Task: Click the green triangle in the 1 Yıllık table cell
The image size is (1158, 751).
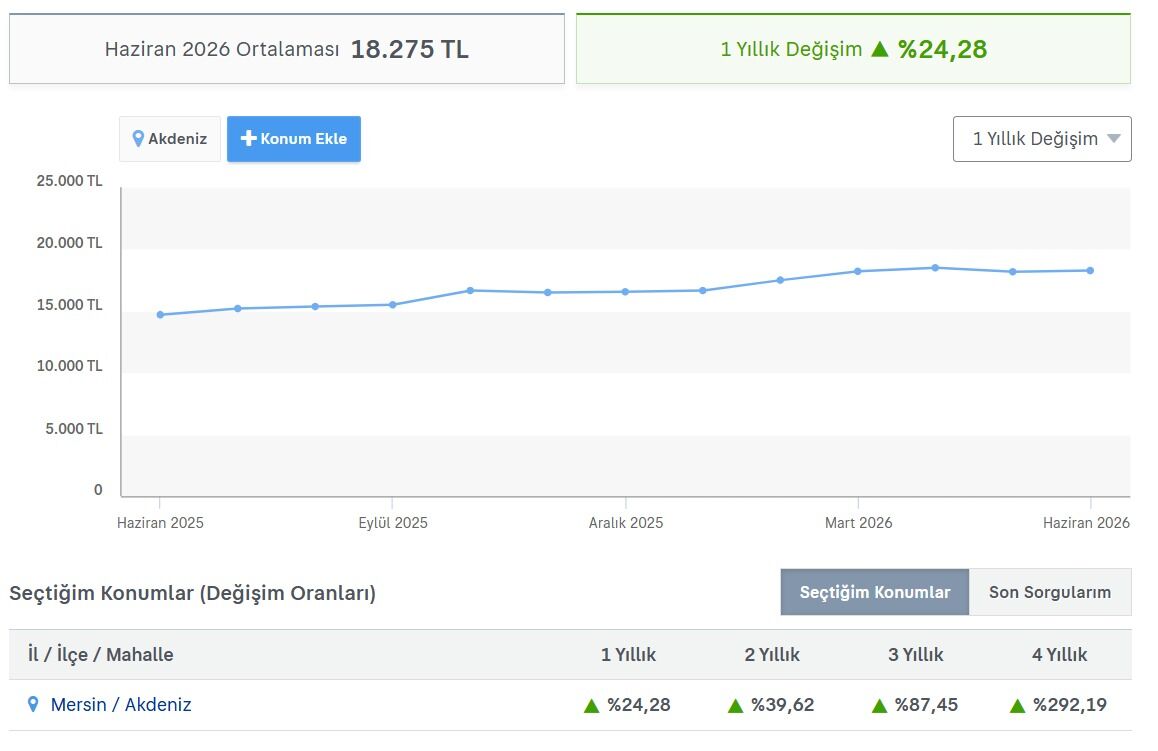Action: [591, 706]
